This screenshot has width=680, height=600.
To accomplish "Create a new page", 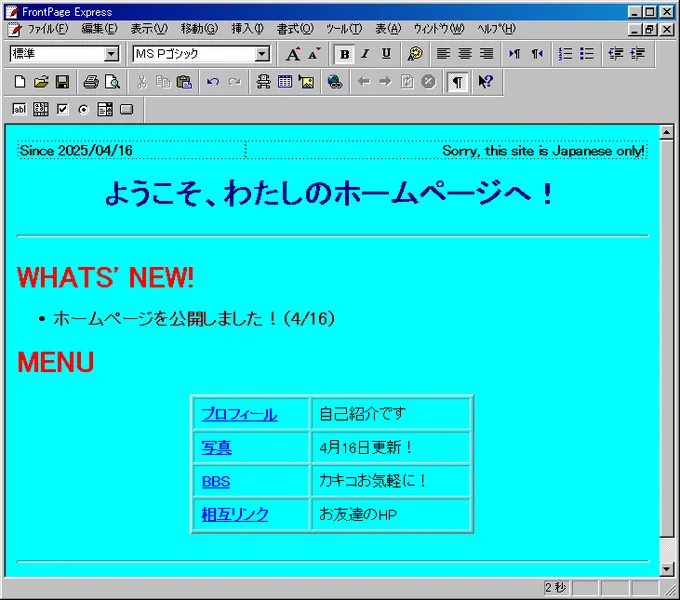I will click(20, 82).
